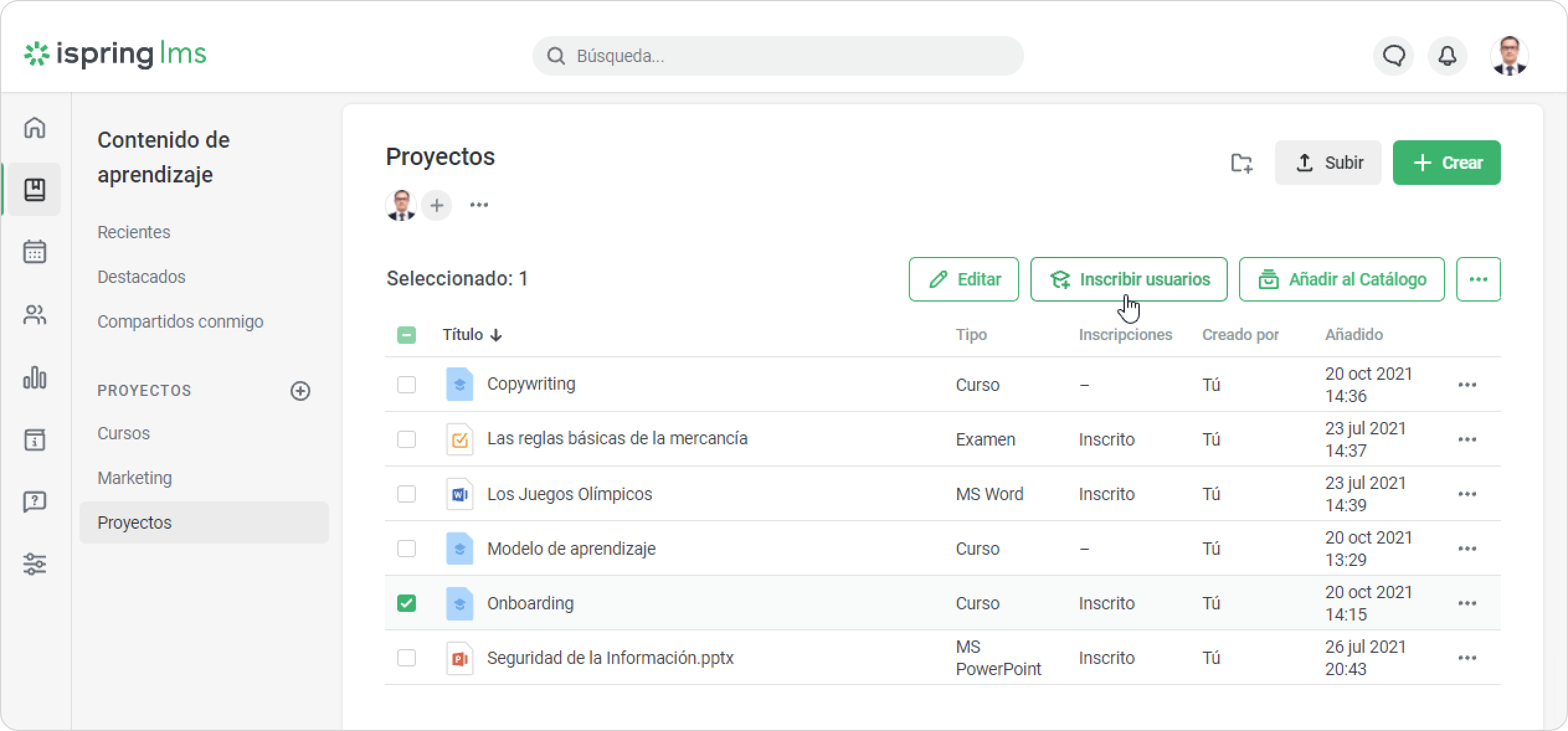1568x731 pixels.
Task: Add a project with the plus circle icon
Action: point(300,391)
